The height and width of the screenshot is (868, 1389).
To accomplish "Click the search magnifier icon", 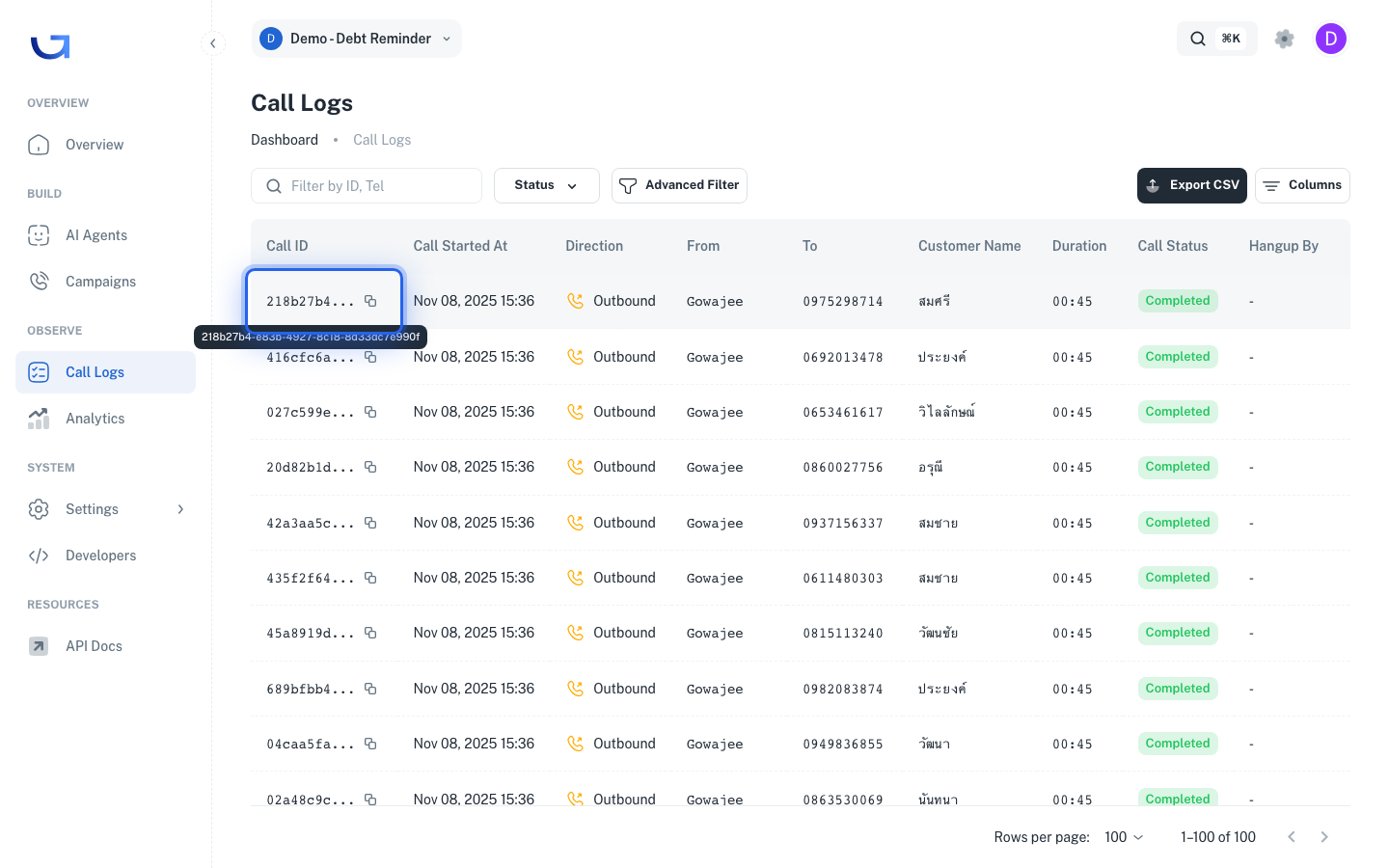I will pyautogui.click(x=1198, y=39).
